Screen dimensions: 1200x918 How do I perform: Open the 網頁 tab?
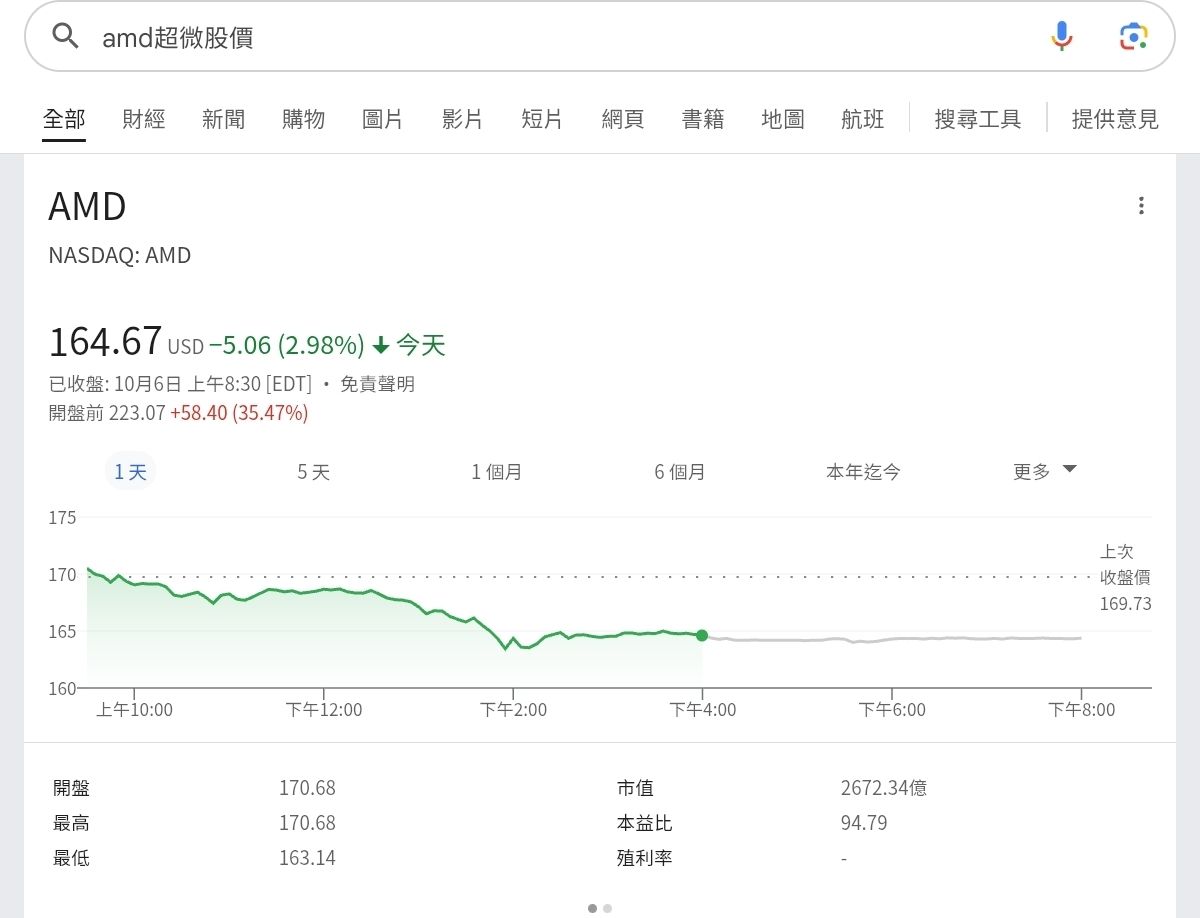coord(623,120)
